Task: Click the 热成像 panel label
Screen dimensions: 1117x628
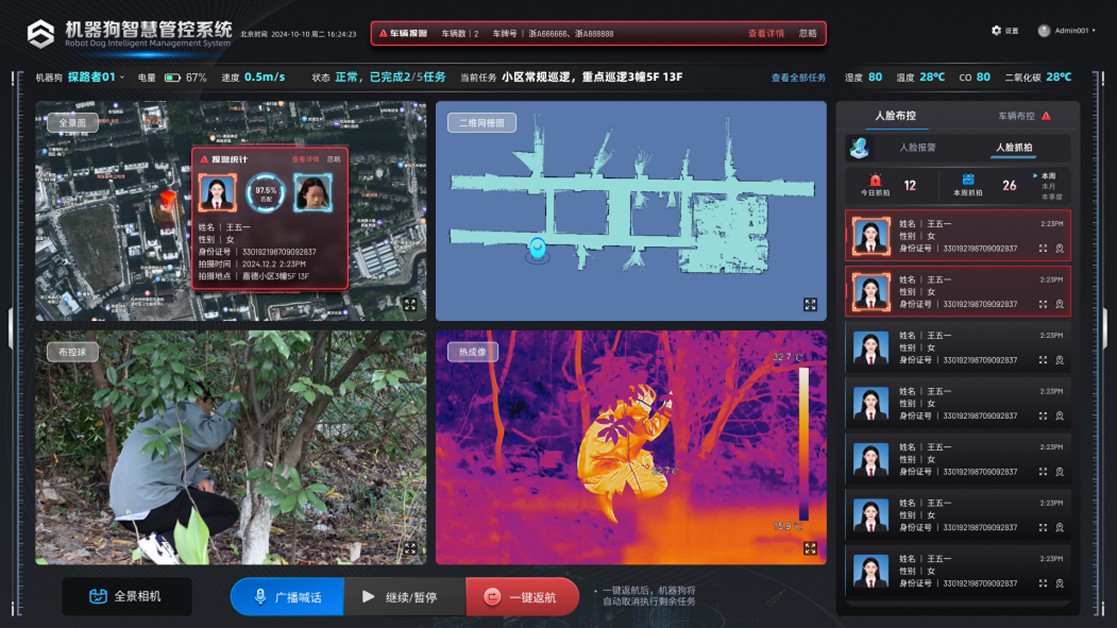Action: pos(473,352)
